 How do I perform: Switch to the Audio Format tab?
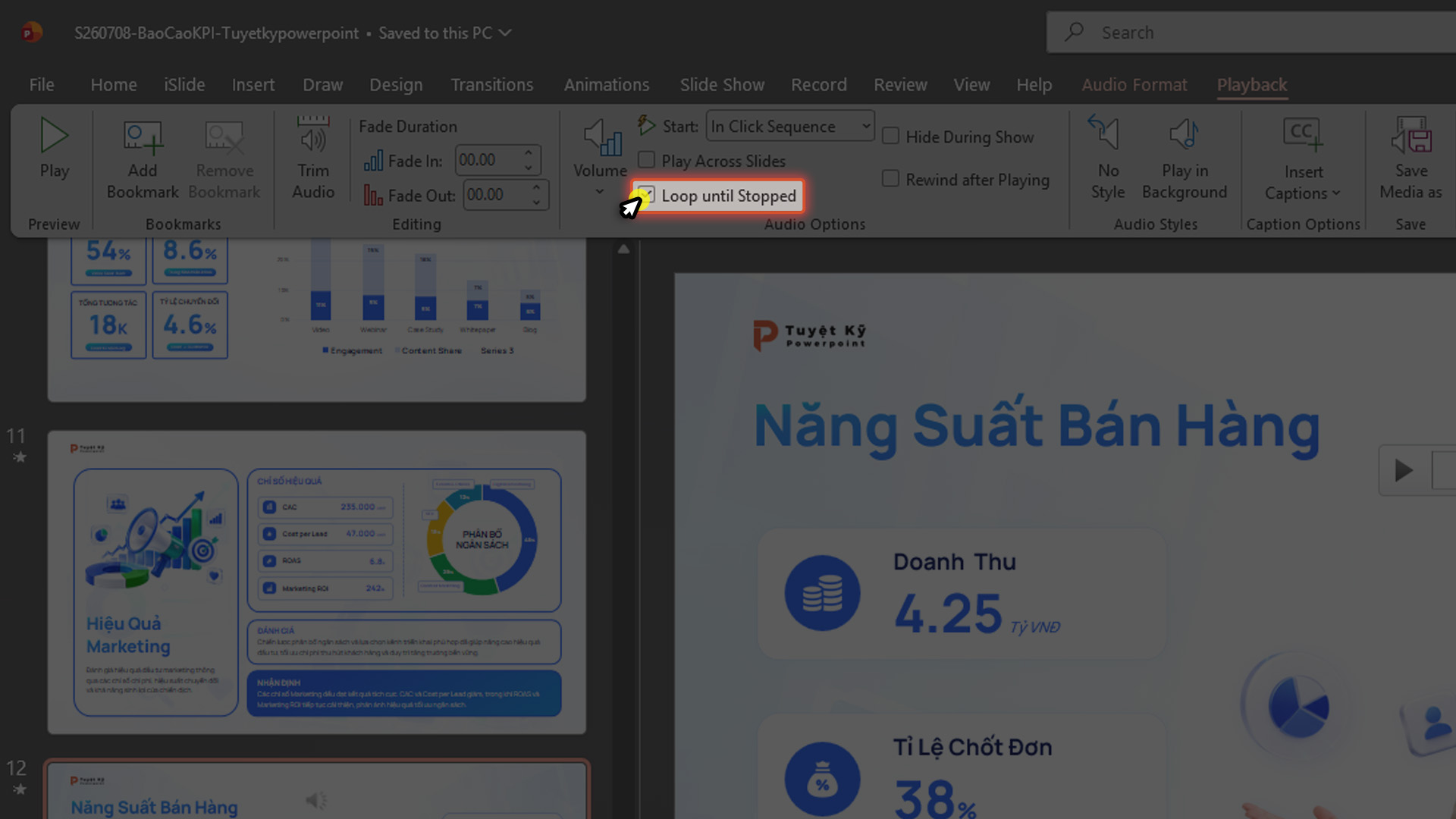[1134, 84]
